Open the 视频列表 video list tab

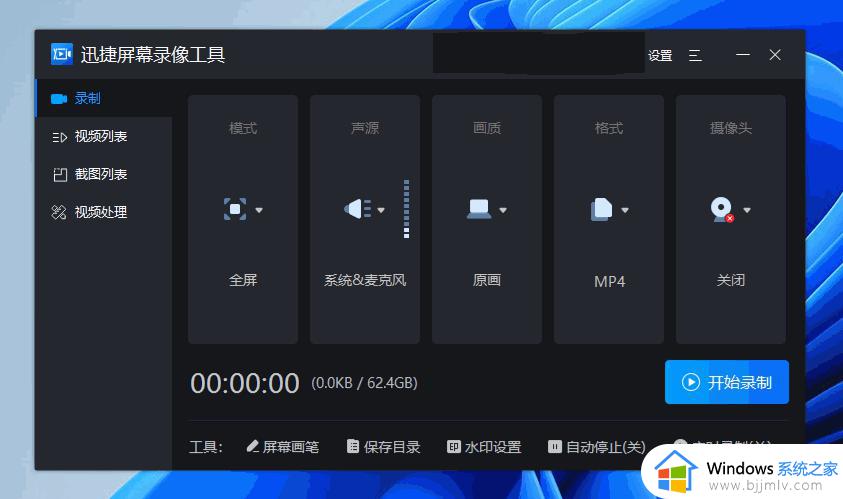click(104, 137)
